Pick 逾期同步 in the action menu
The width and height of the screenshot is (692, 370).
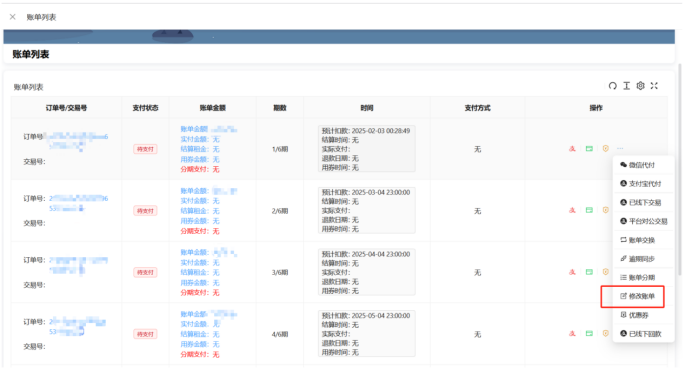(643, 259)
